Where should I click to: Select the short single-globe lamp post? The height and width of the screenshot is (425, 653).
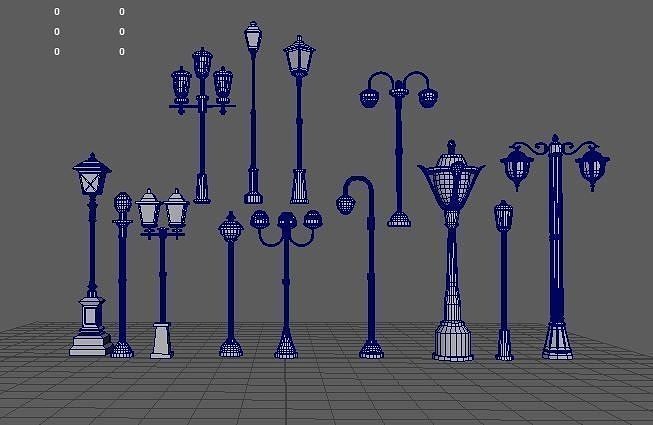pyautogui.click(x=231, y=284)
